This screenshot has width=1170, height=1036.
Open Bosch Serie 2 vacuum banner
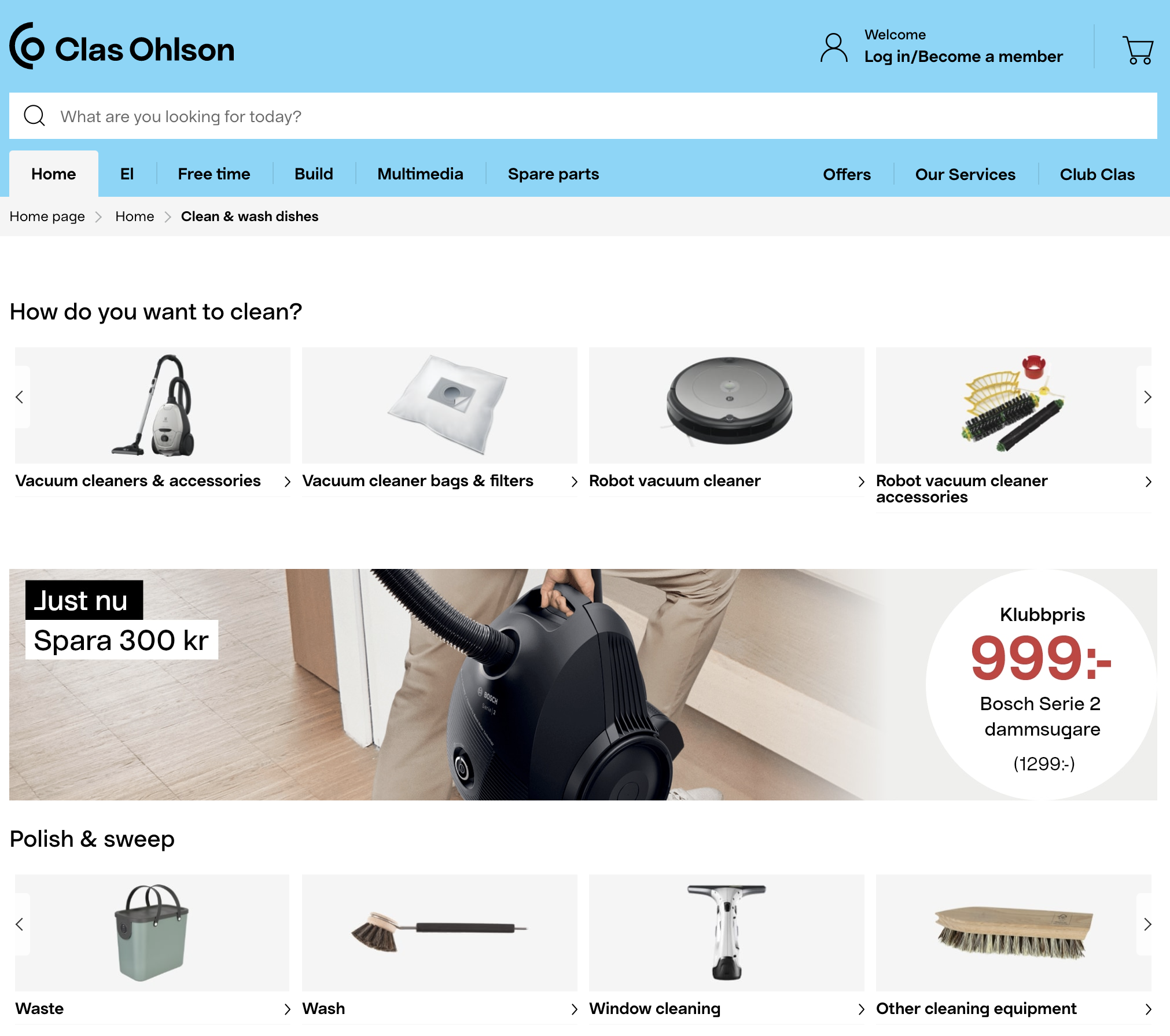tap(583, 685)
